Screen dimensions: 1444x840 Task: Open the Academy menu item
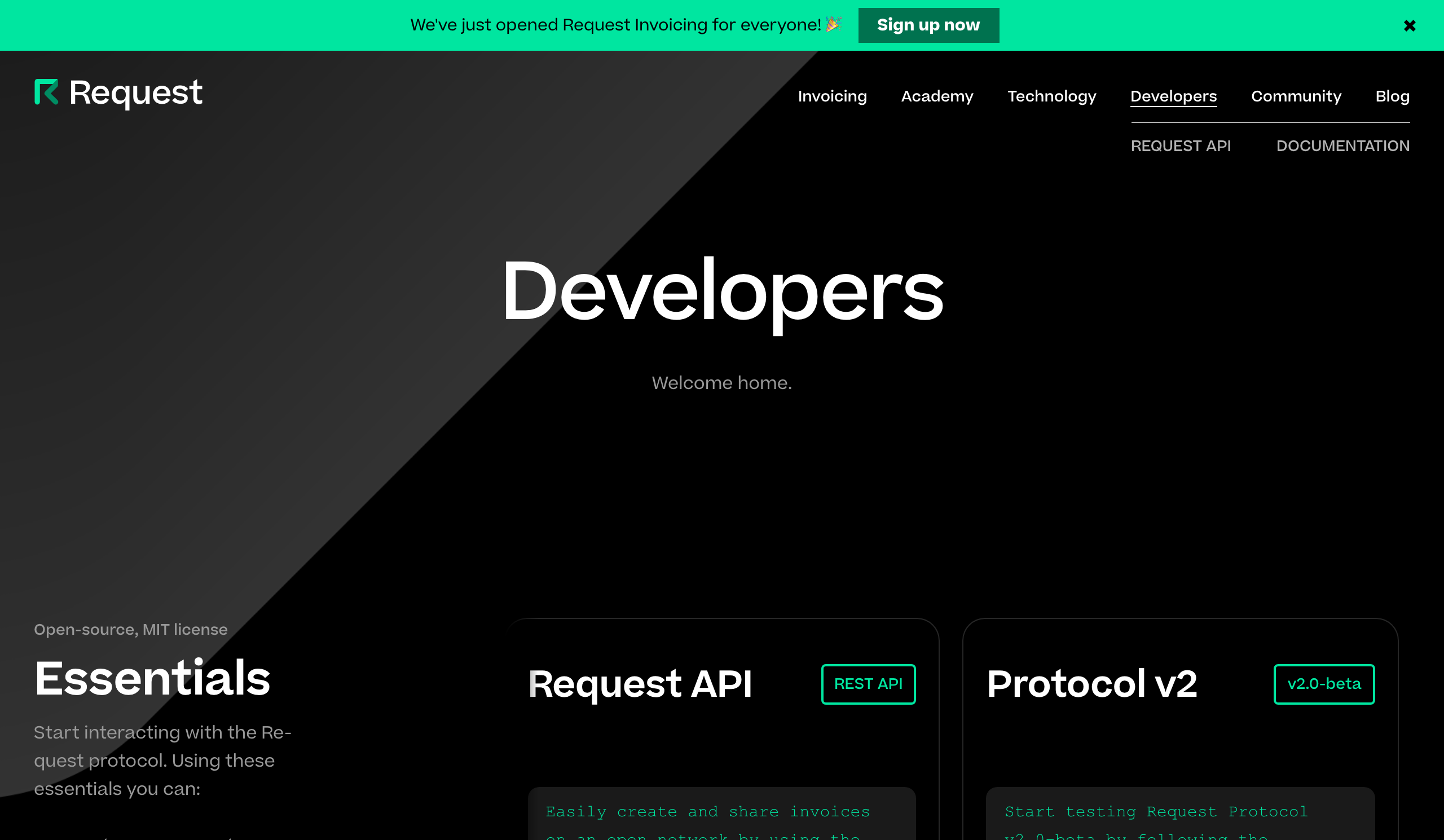937,96
